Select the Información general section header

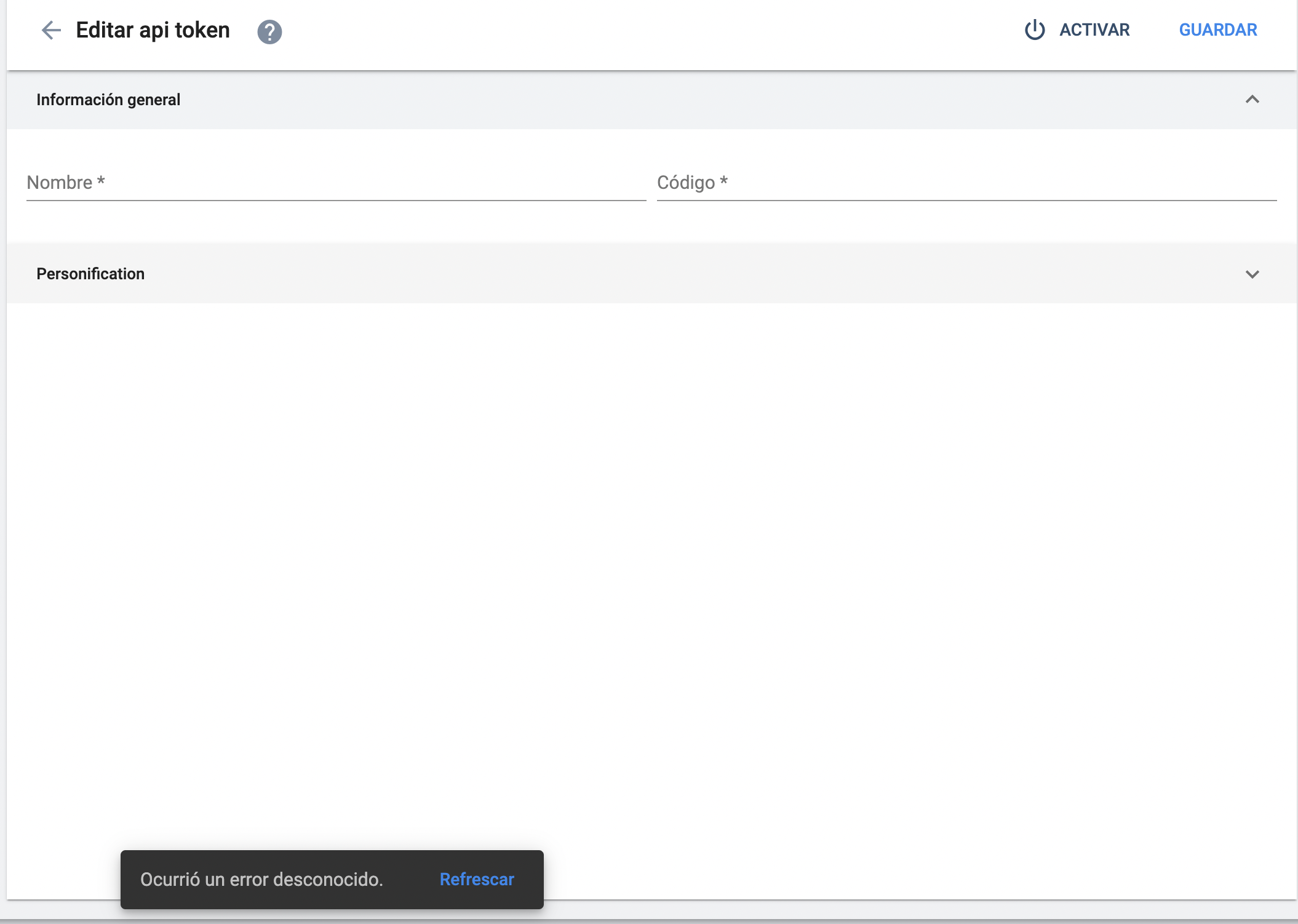[x=109, y=100]
